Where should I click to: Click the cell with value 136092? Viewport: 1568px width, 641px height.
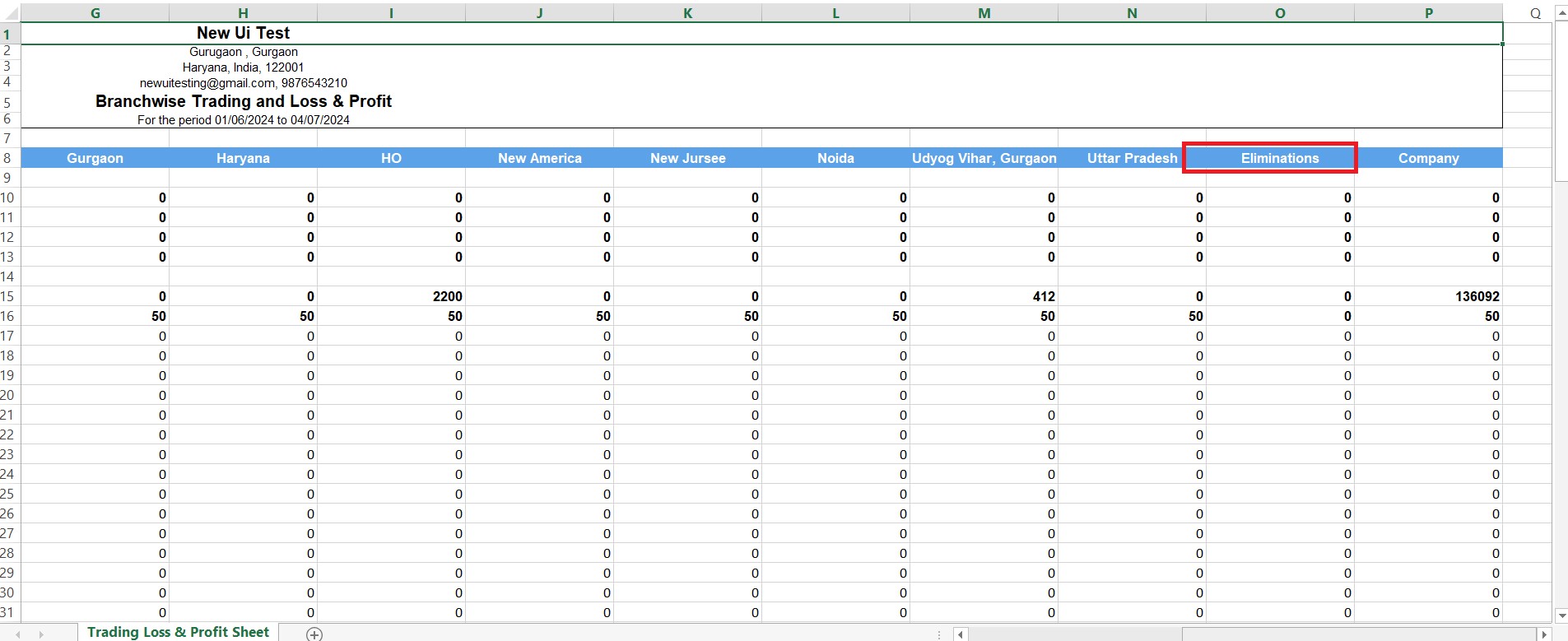tap(1428, 296)
